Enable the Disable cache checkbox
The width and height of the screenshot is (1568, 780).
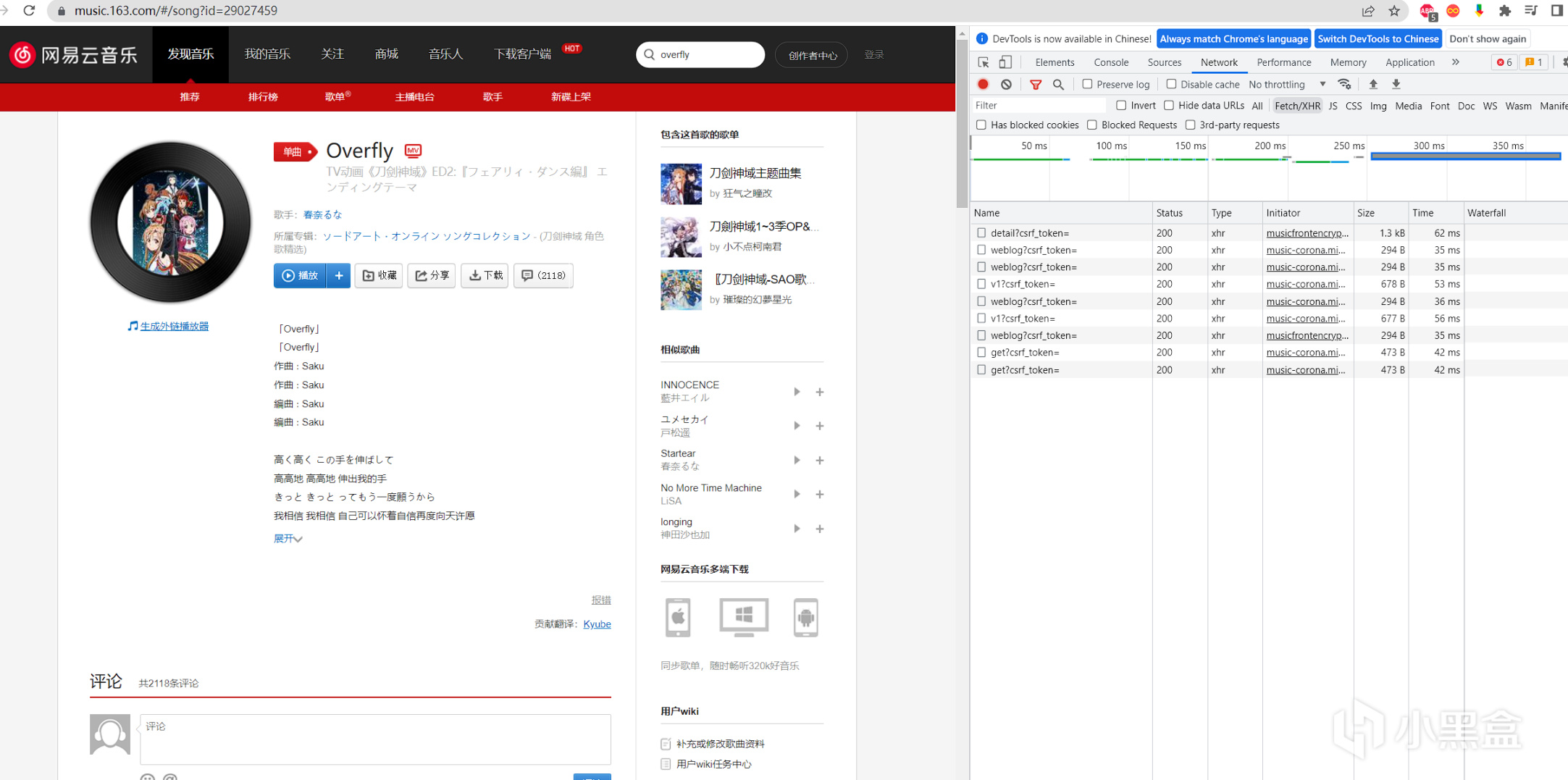(x=1171, y=84)
